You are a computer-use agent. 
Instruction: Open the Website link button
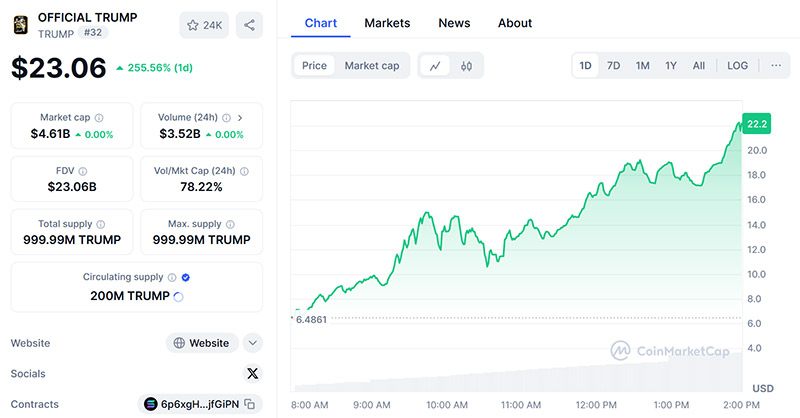[x=202, y=343]
